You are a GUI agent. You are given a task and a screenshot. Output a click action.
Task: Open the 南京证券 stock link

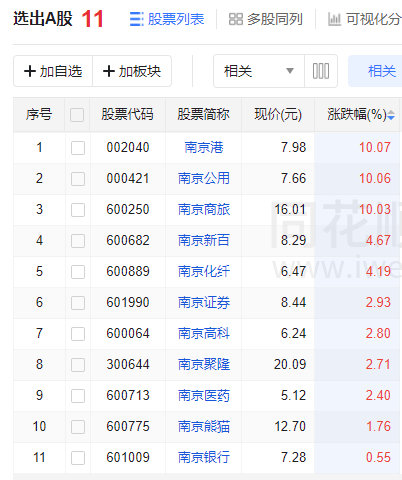tap(204, 302)
